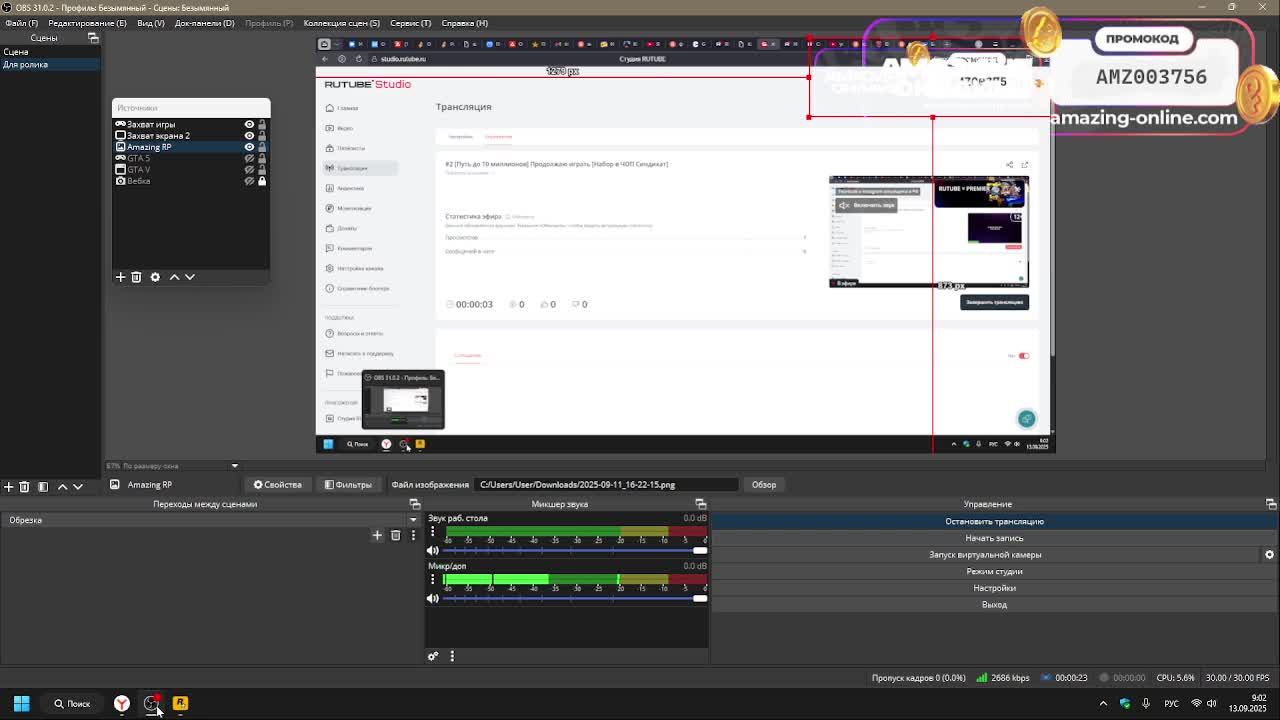This screenshot has height=720, width=1280.
Task: Move the selected source down in Источники
Action: [x=190, y=277]
